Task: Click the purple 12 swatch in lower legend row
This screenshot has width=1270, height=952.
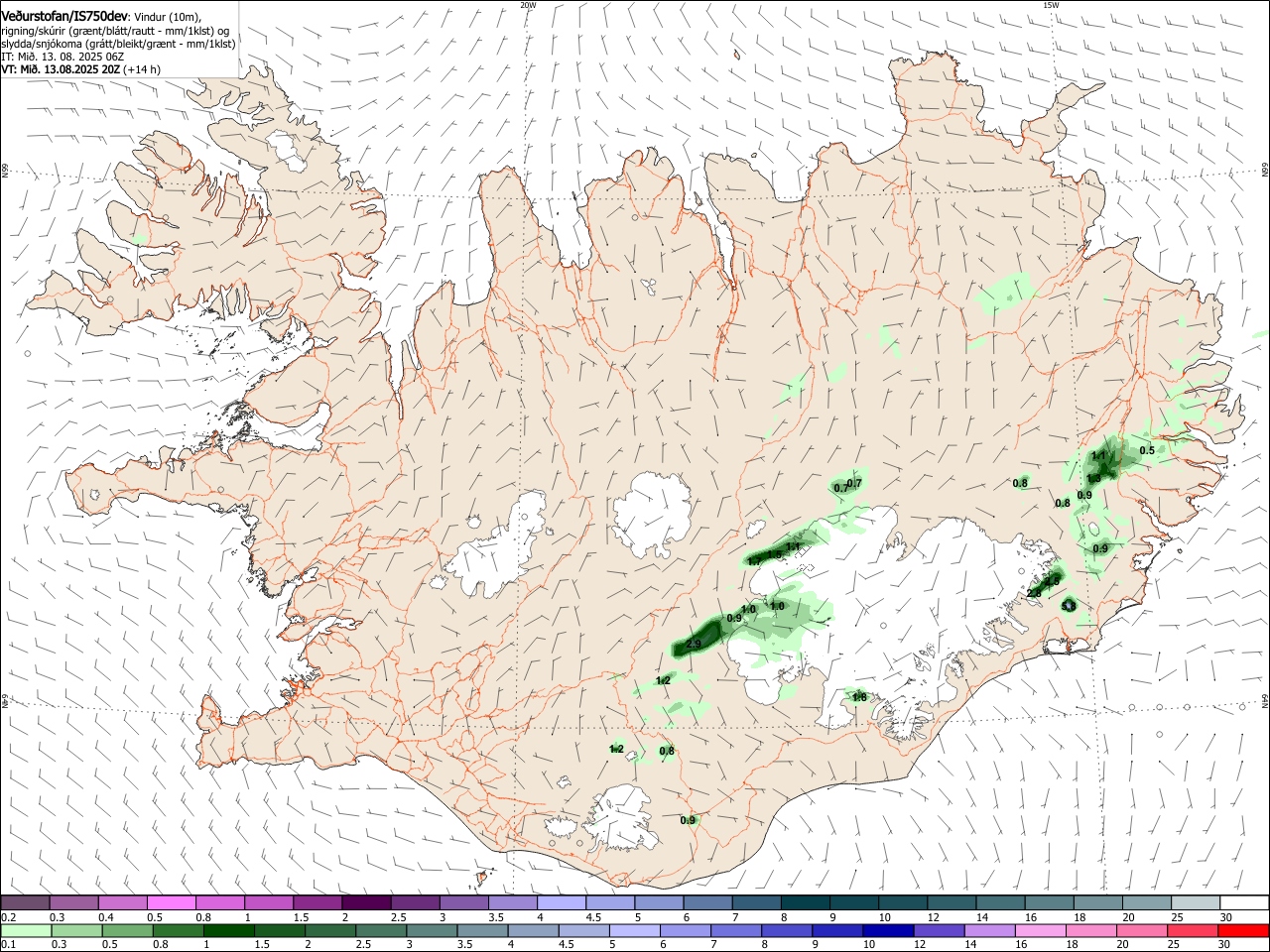Action: point(938,930)
